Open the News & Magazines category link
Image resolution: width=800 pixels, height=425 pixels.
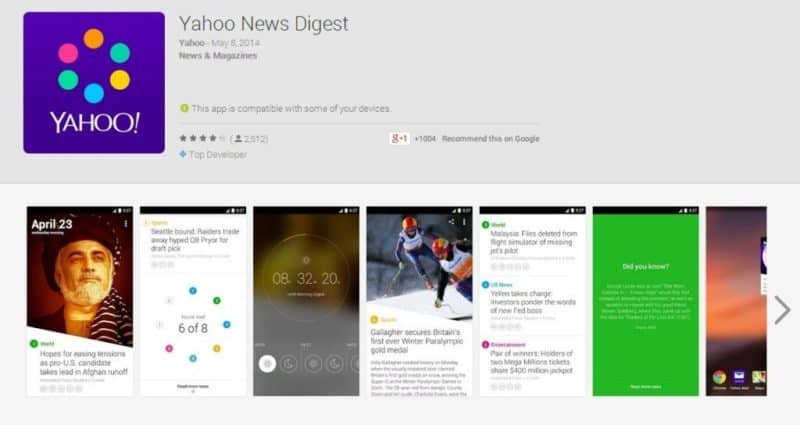coord(218,56)
